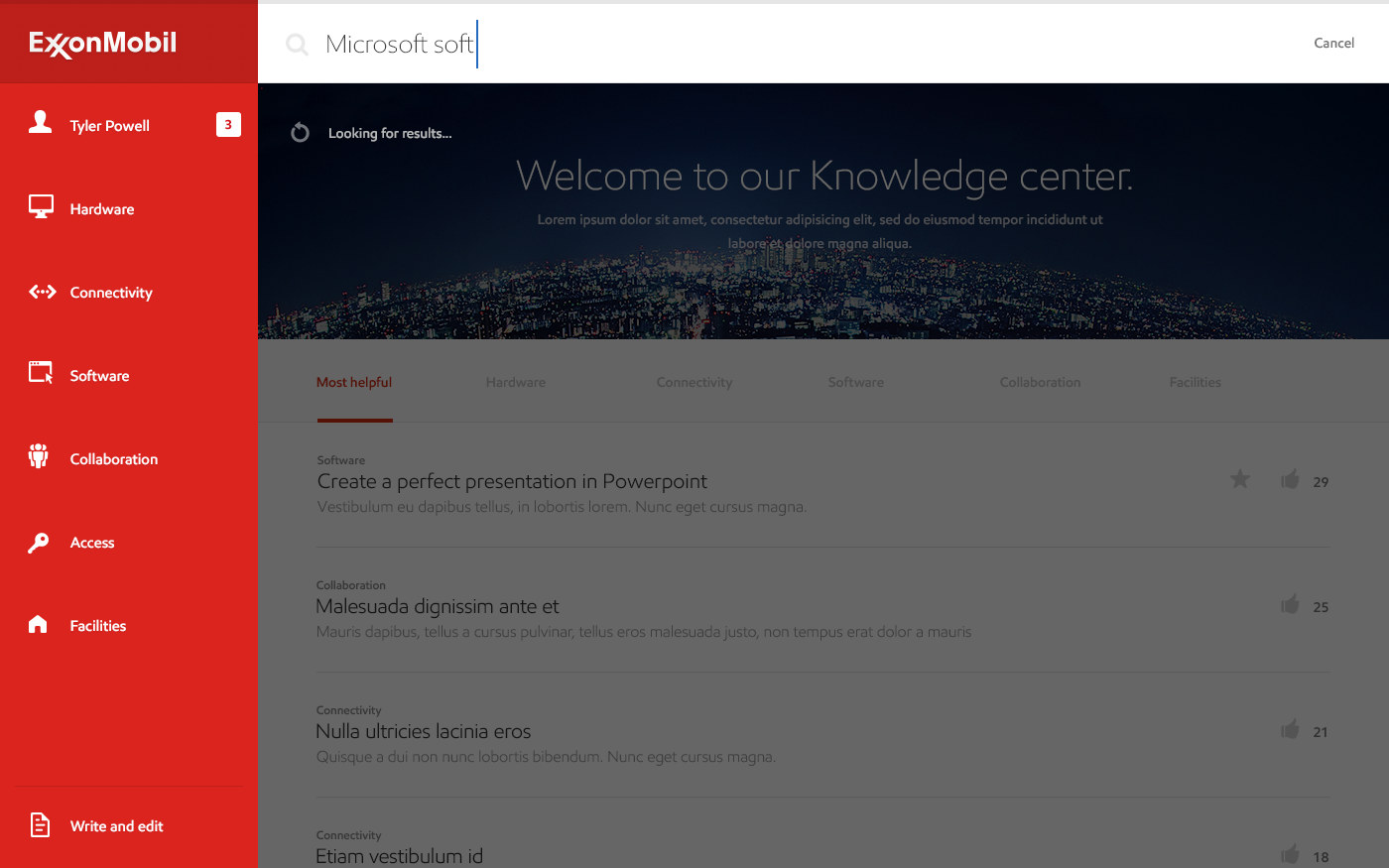Click the search magnifier icon
1389x868 pixels.
click(x=297, y=44)
